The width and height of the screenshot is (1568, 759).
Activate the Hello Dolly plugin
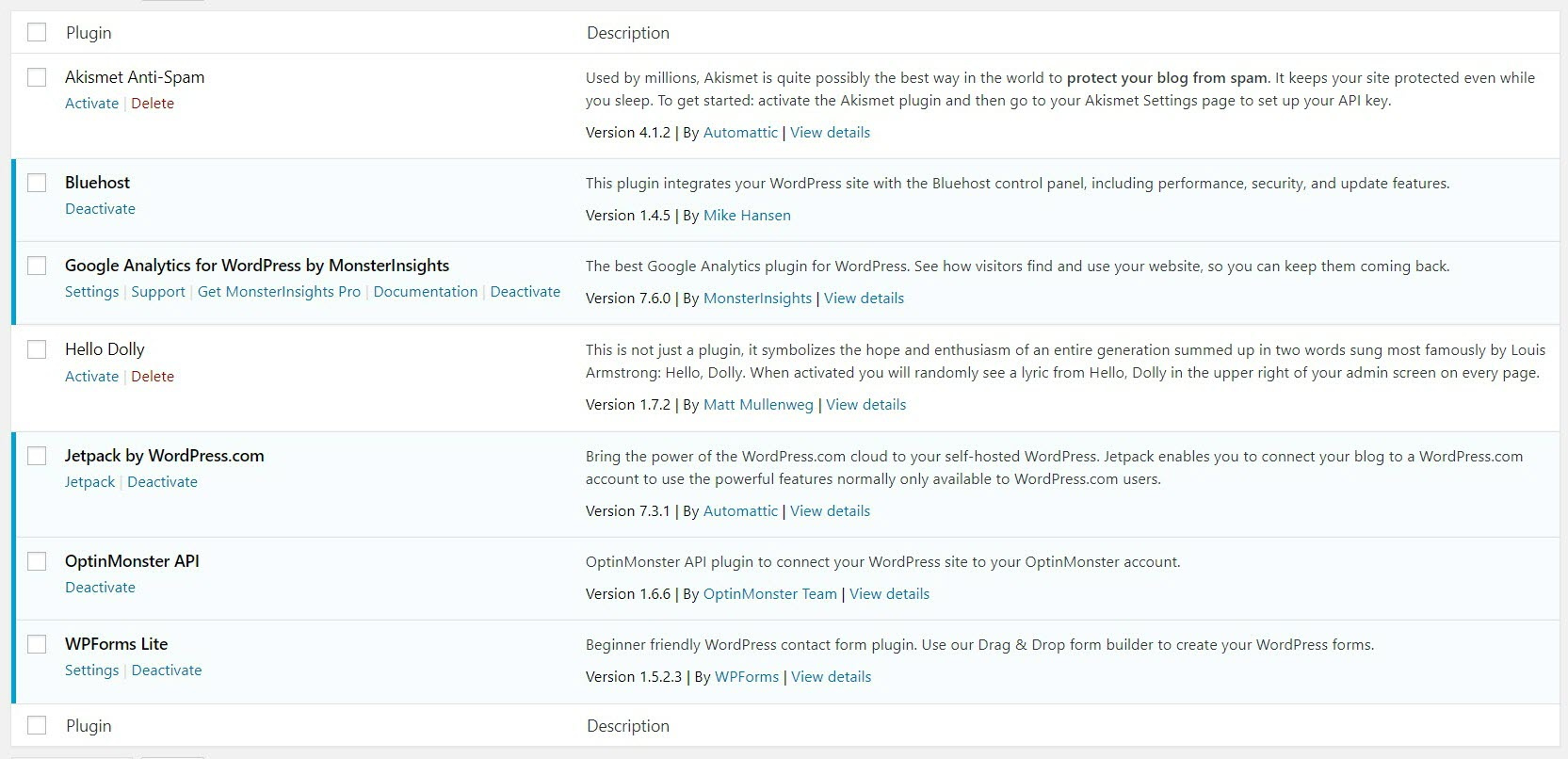[91, 377]
